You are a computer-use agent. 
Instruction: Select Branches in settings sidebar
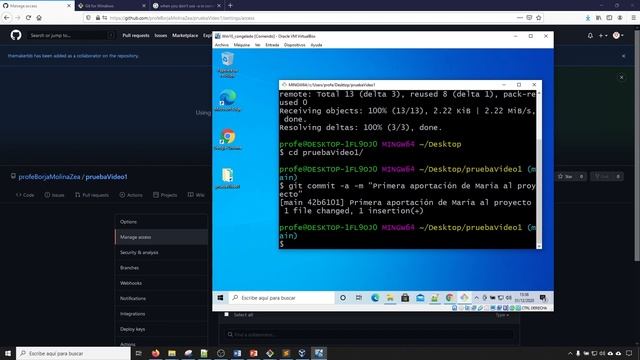162,268
